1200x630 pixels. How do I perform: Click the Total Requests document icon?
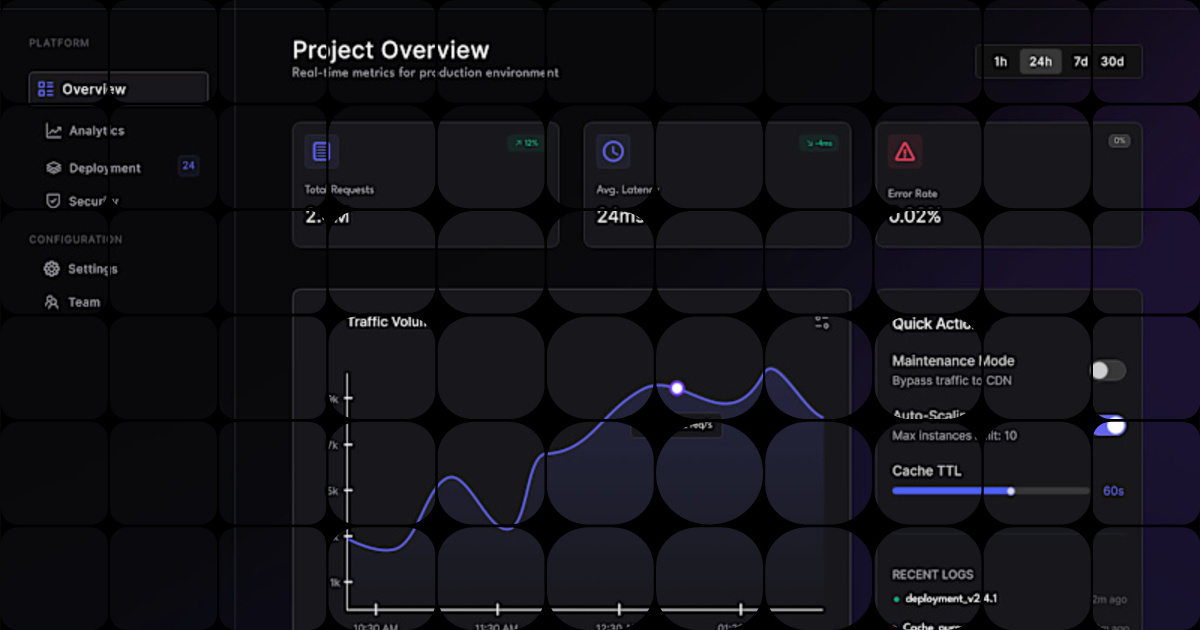click(x=321, y=152)
